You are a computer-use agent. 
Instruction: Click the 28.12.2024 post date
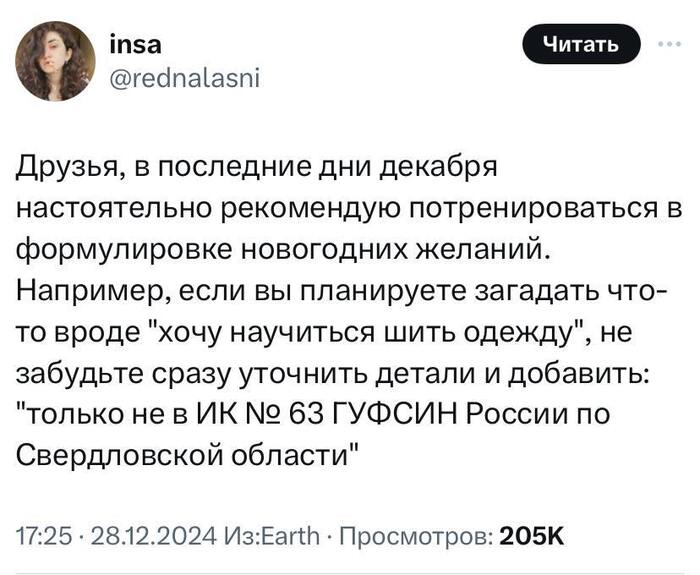(153, 536)
